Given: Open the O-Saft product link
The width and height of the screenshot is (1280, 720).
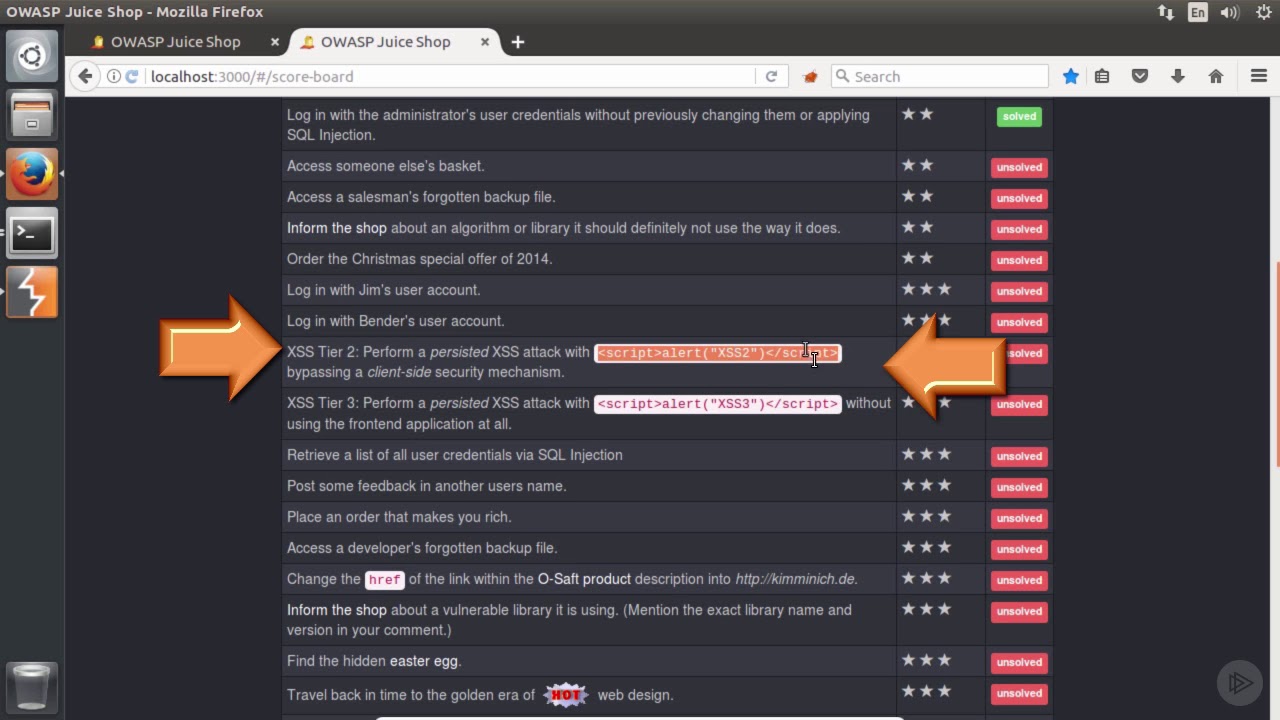Looking at the screenshot, I should (584, 579).
